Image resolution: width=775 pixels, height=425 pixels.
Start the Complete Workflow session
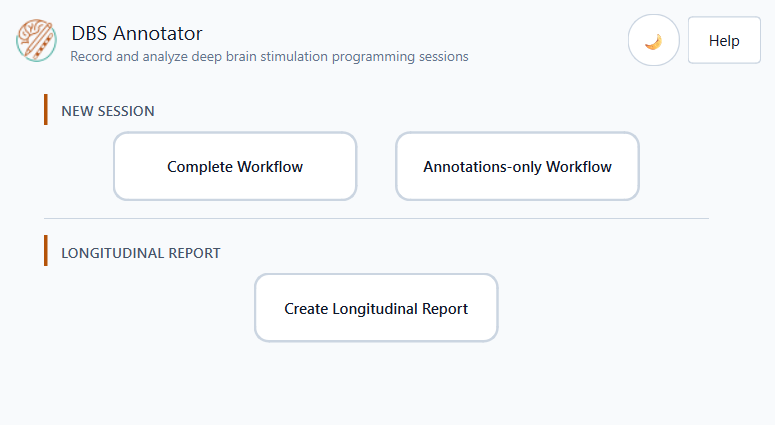235,166
